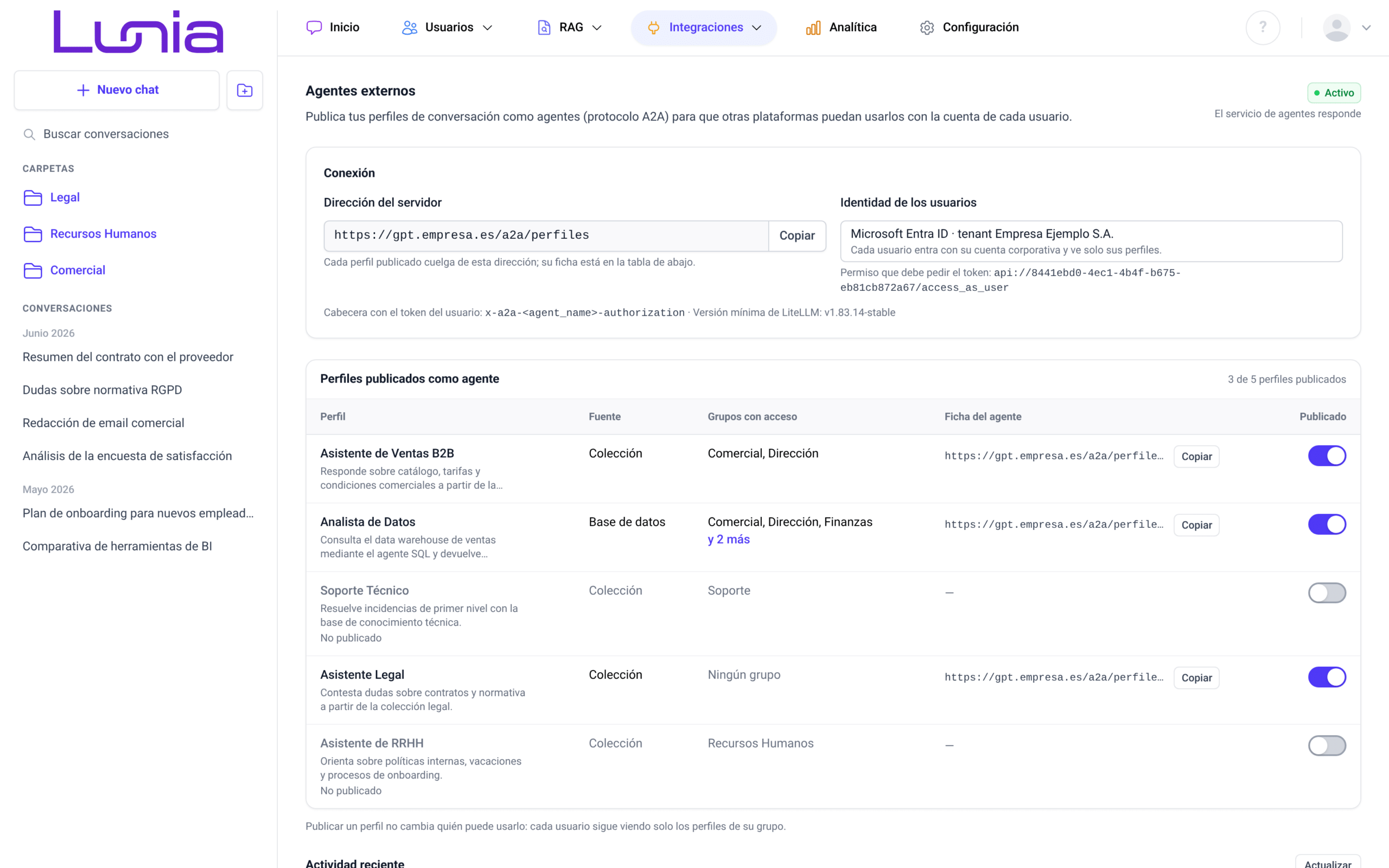1389x868 pixels.
Task: Copy the Asistente Legal agent URL
Action: coord(1196,678)
